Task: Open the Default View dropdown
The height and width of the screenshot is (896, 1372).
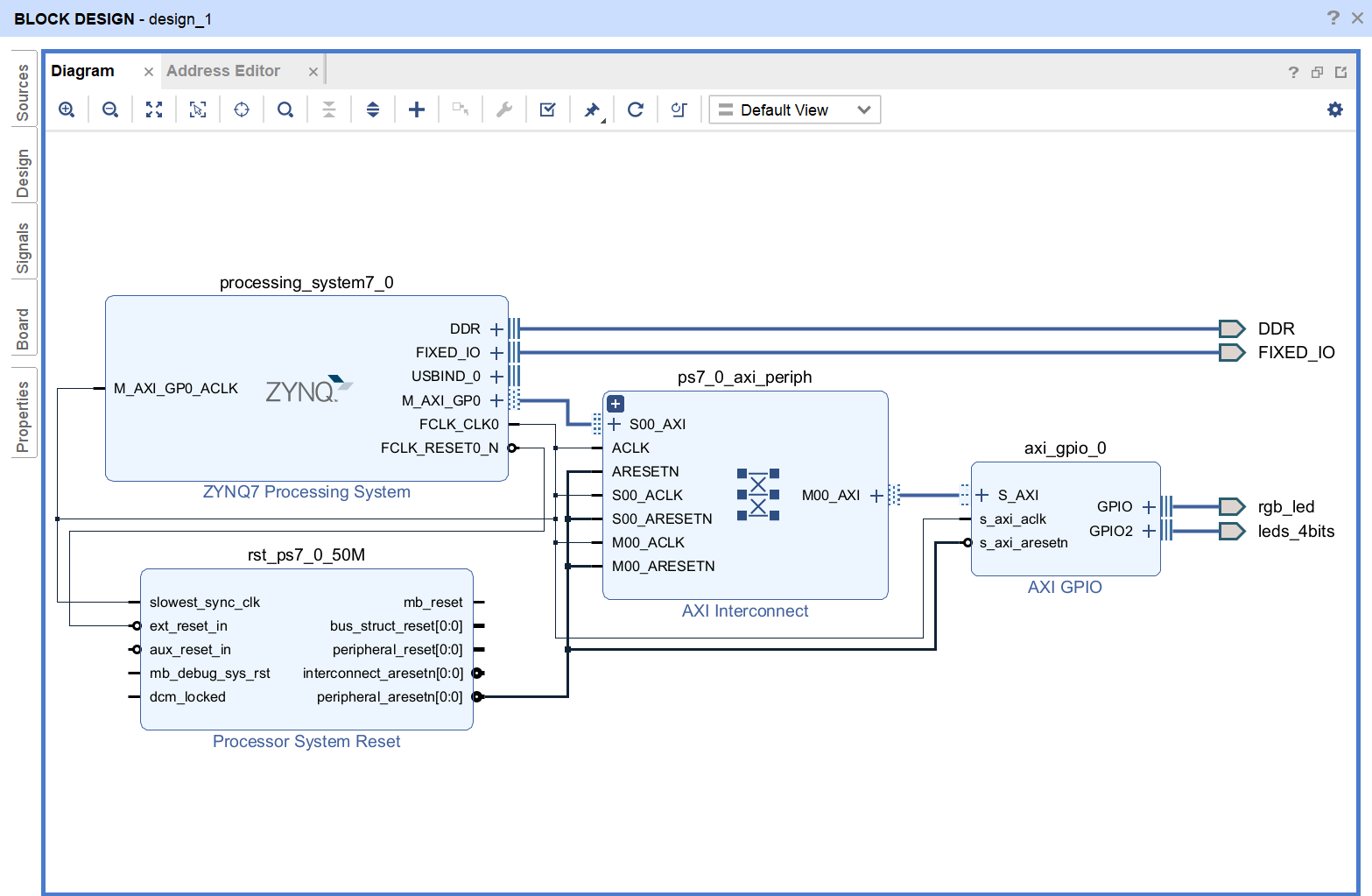Action: [794, 109]
